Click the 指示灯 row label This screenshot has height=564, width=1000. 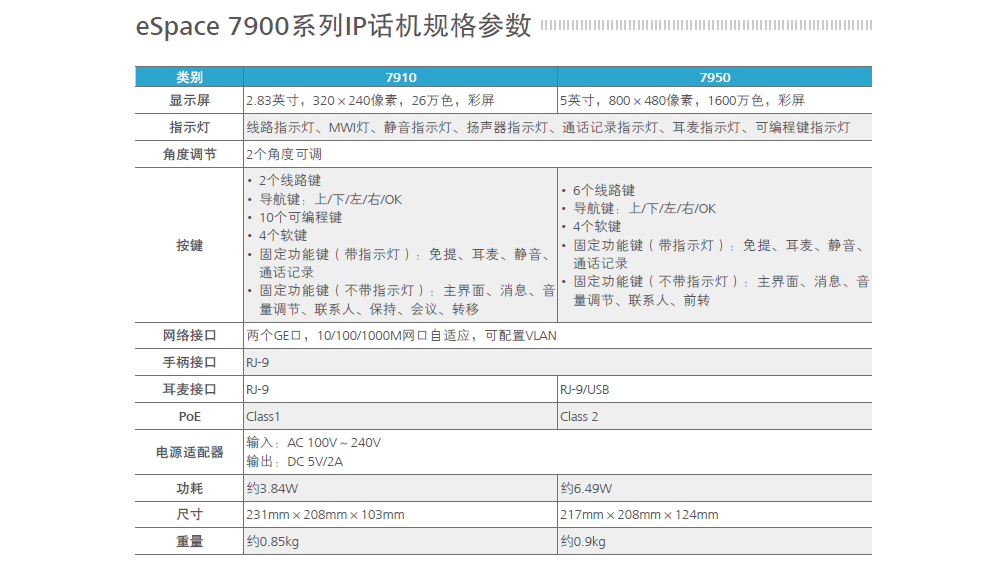coord(189,127)
